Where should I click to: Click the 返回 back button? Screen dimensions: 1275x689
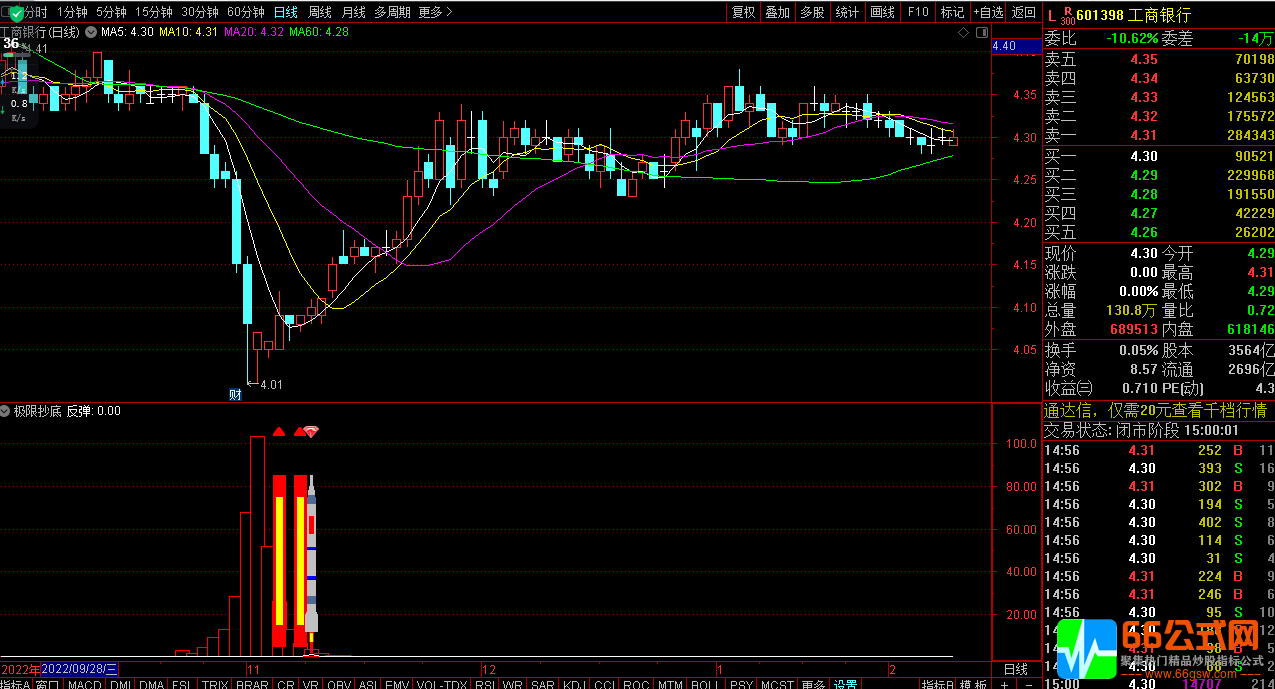(x=1023, y=12)
